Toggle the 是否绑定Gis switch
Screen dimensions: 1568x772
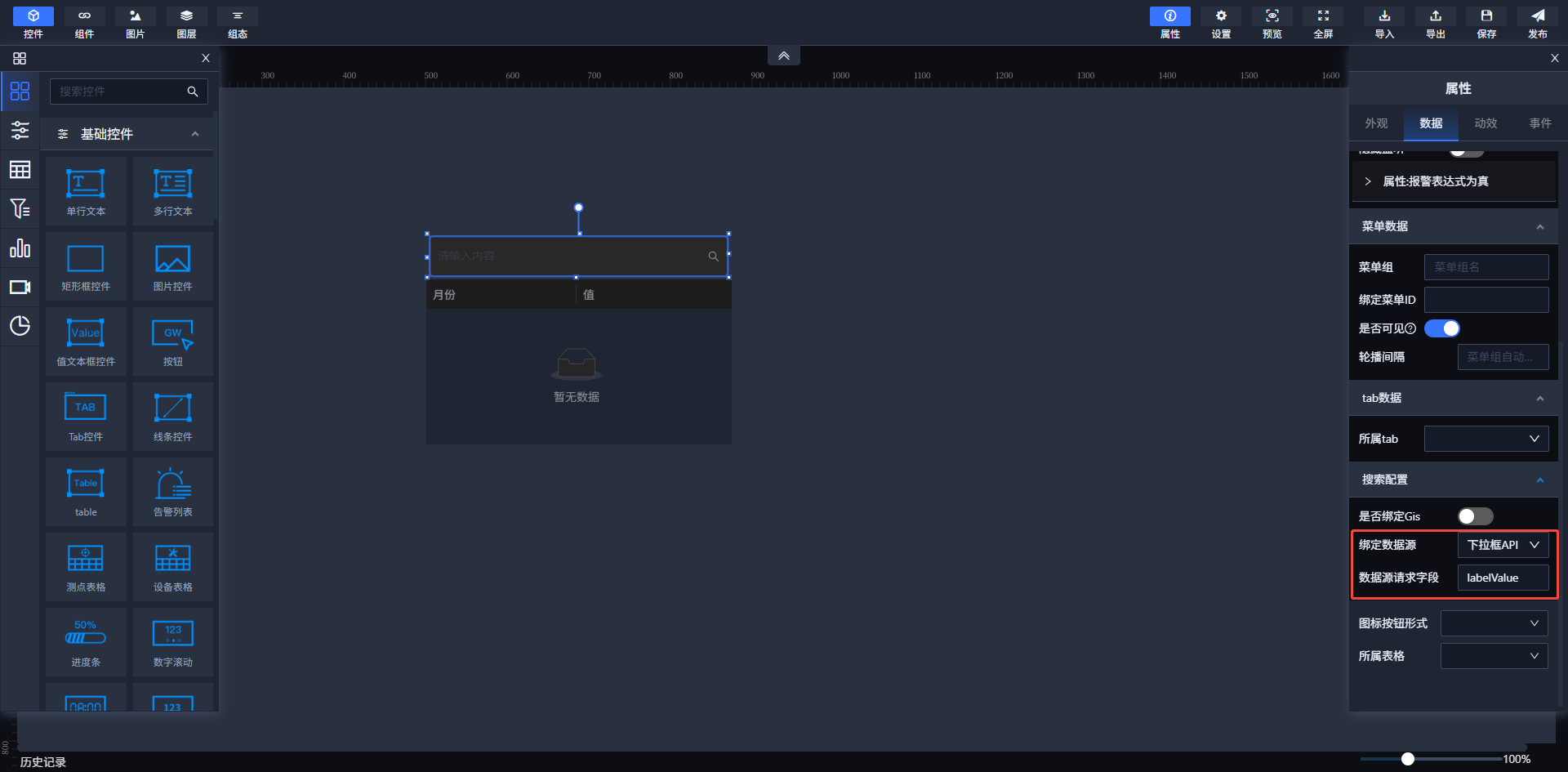[x=1476, y=516]
